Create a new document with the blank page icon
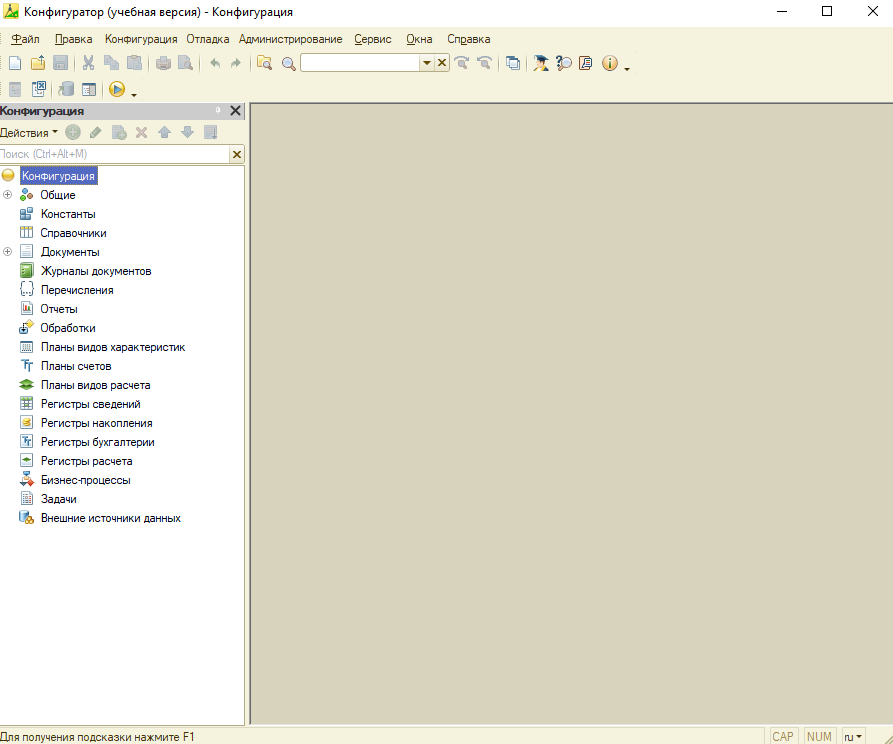Screen dimensions: 893x744 (x=15, y=63)
